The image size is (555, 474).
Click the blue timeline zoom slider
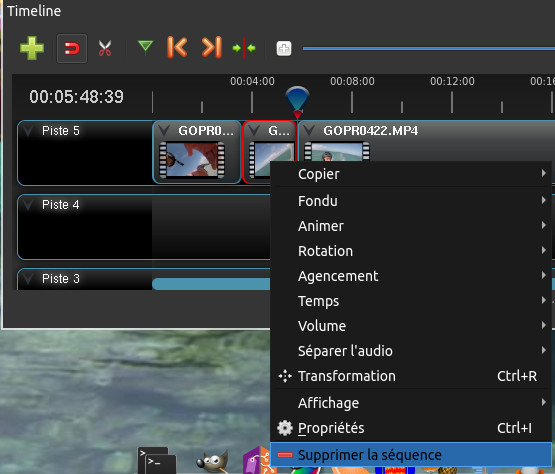click(428, 48)
